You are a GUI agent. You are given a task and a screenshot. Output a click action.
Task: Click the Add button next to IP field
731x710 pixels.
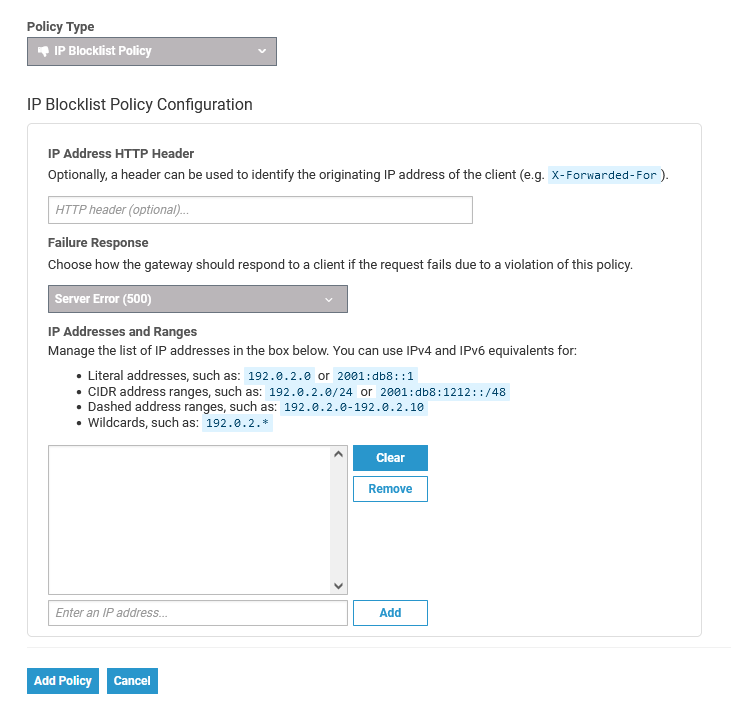390,613
